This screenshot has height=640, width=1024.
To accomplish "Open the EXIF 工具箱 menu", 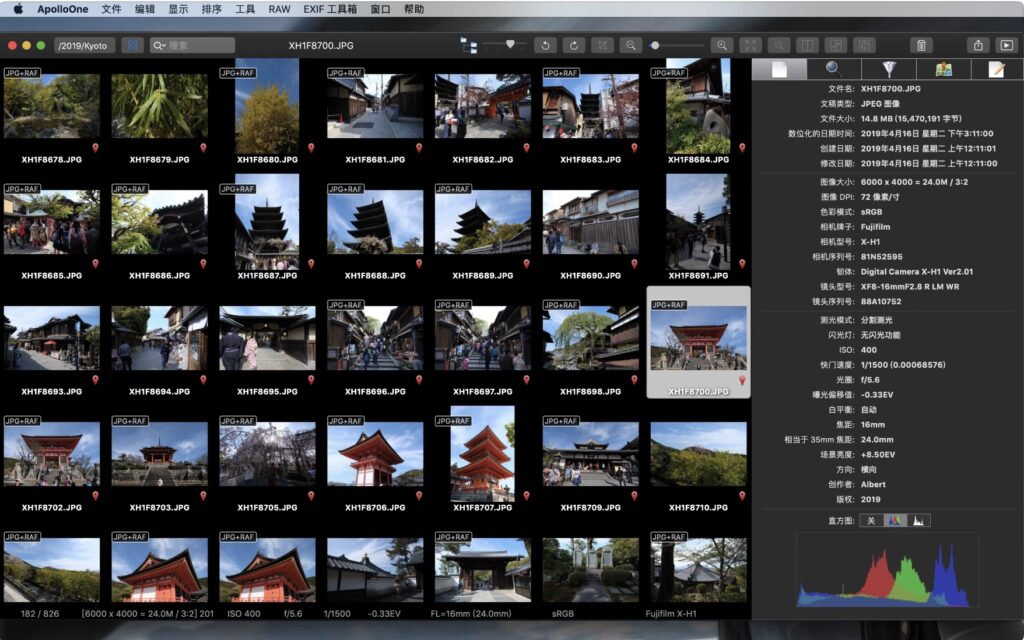I will (x=330, y=10).
